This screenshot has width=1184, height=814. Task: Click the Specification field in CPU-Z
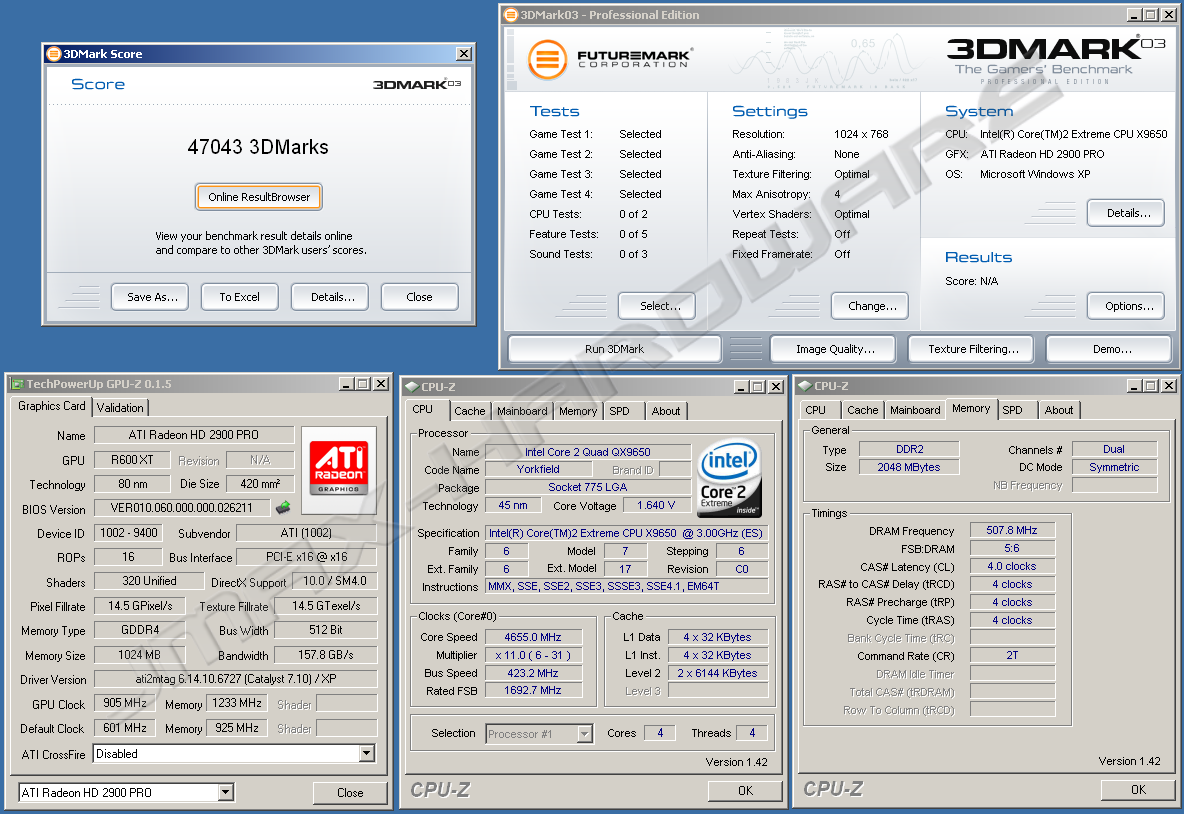click(627, 533)
